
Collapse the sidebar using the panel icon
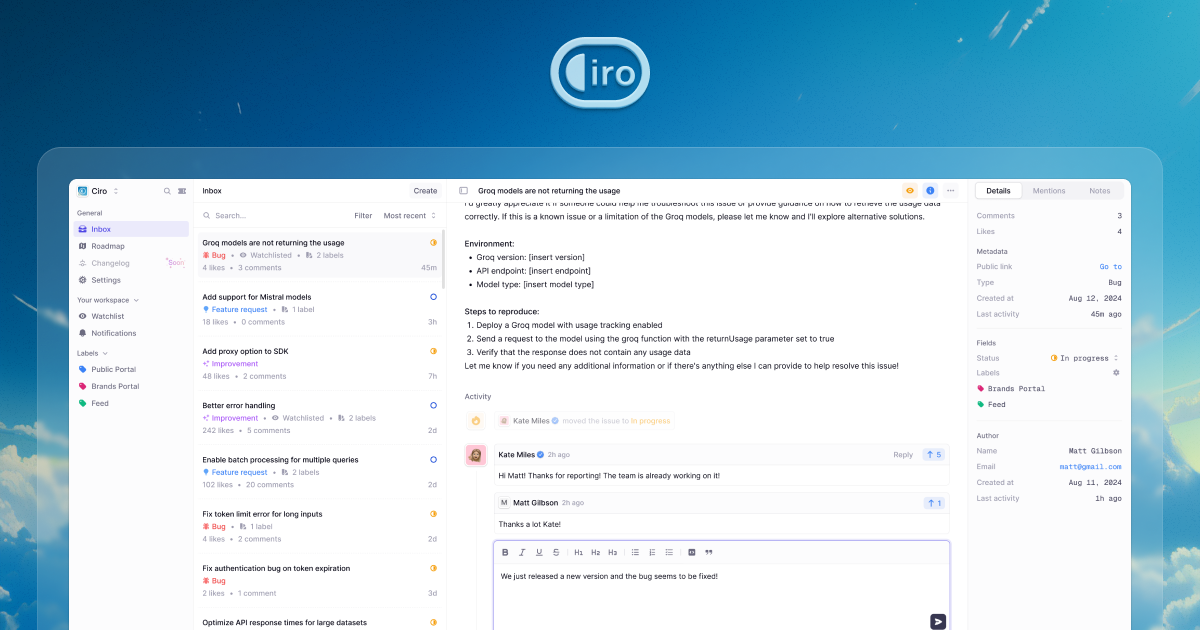click(181, 191)
